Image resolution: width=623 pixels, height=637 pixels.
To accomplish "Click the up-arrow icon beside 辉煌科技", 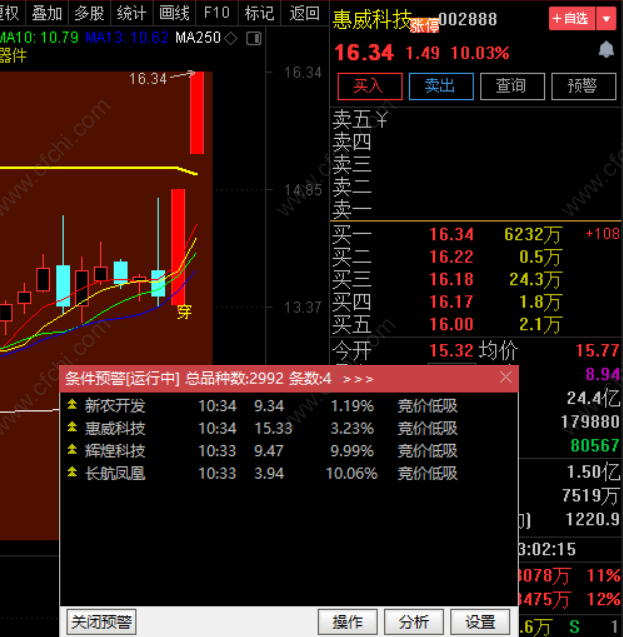I will coord(72,449).
